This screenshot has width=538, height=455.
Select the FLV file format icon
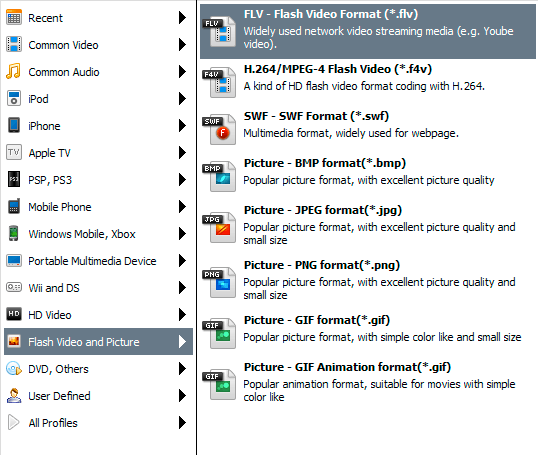(x=219, y=32)
